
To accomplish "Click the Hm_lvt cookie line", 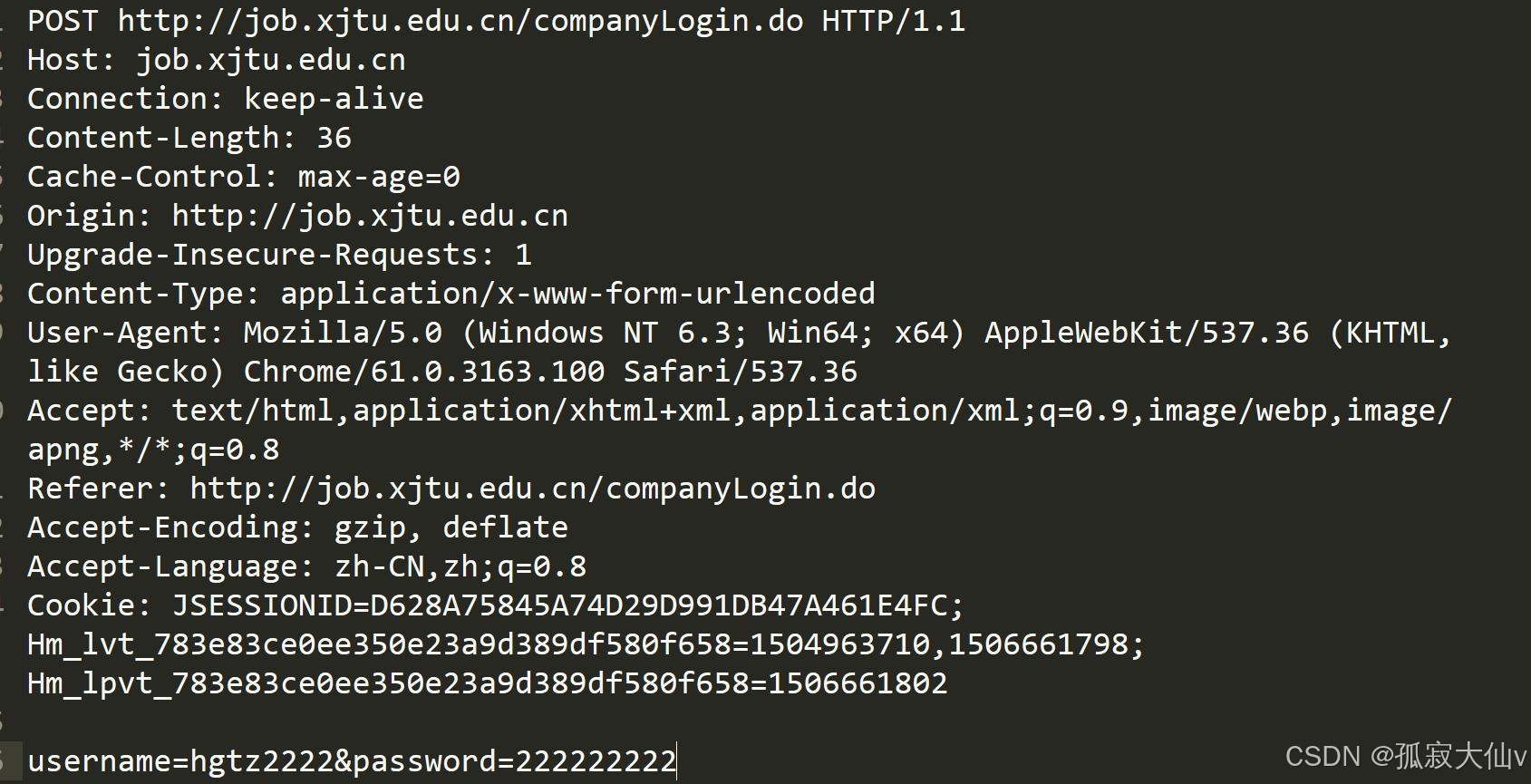I will pos(586,644).
